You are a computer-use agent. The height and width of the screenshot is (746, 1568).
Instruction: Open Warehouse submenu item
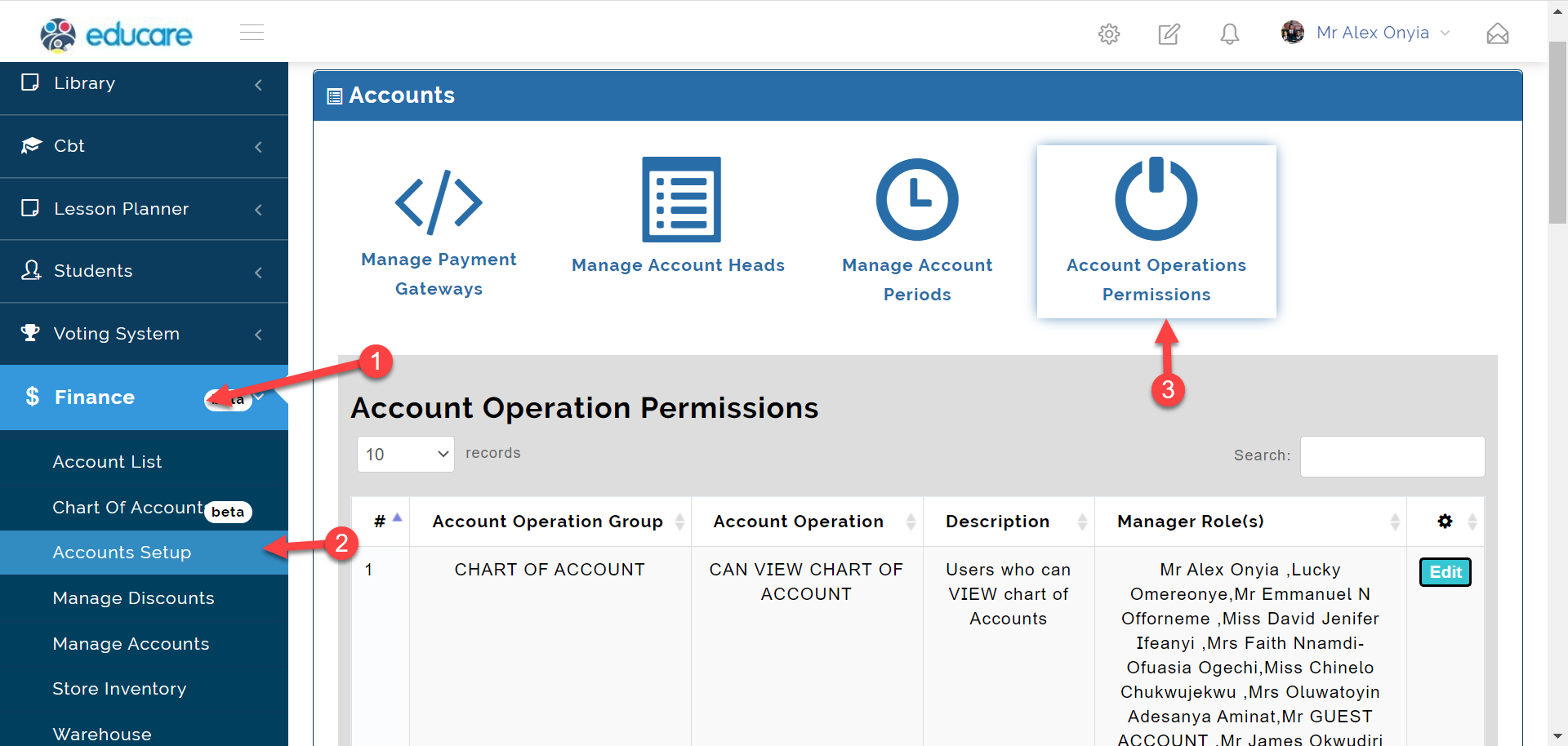click(102, 735)
